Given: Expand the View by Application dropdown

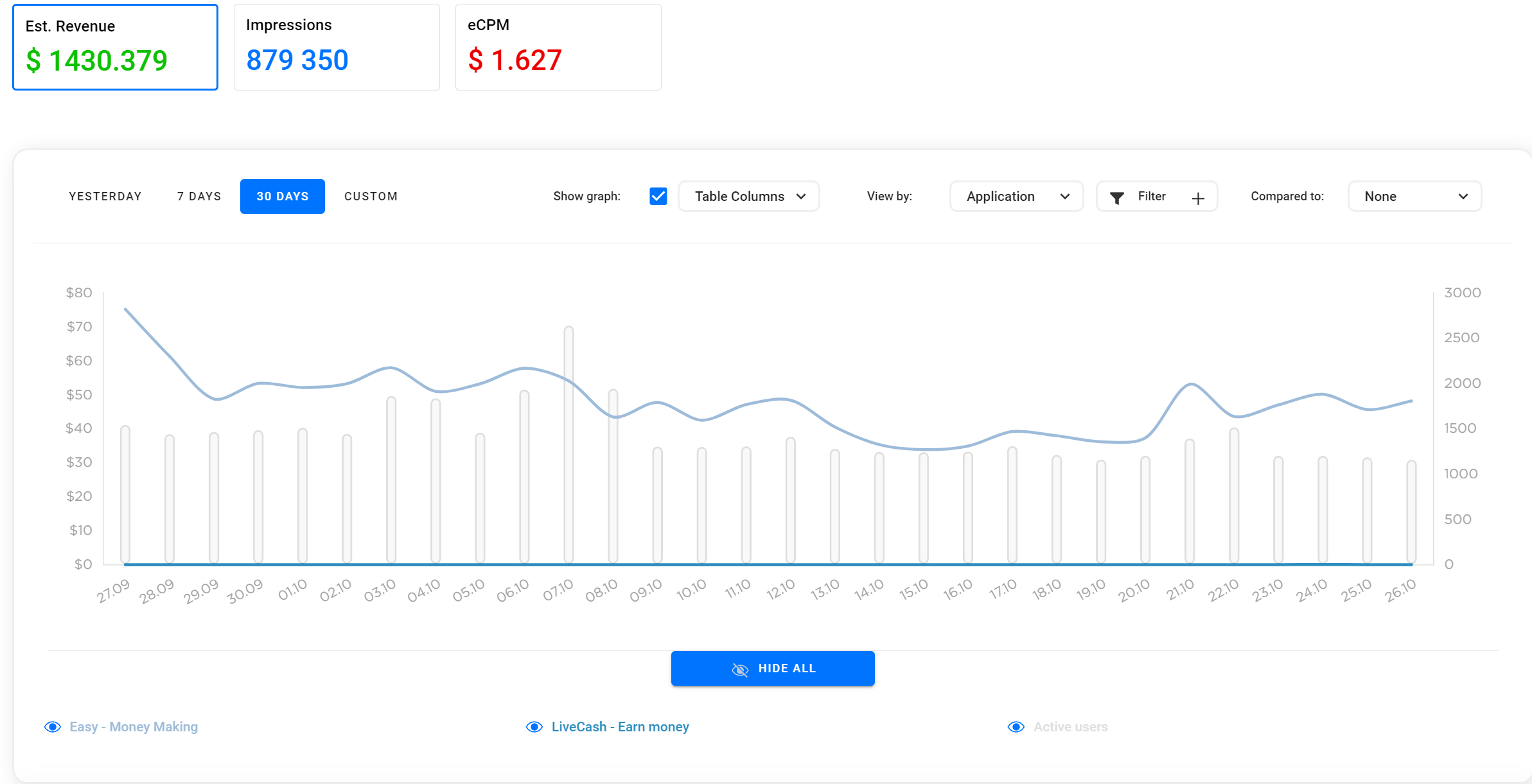Looking at the screenshot, I should 1017,196.
